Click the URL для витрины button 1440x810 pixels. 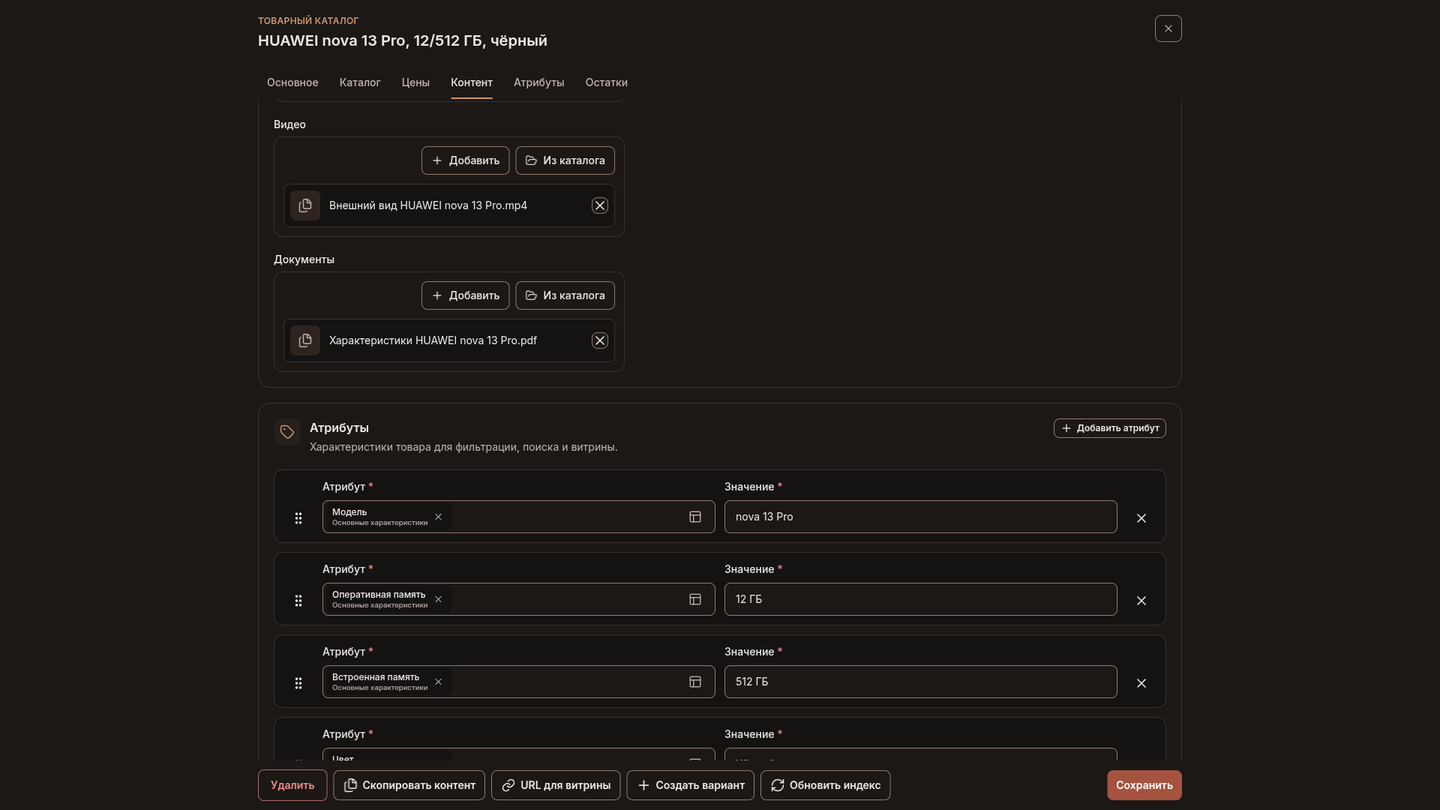556,785
